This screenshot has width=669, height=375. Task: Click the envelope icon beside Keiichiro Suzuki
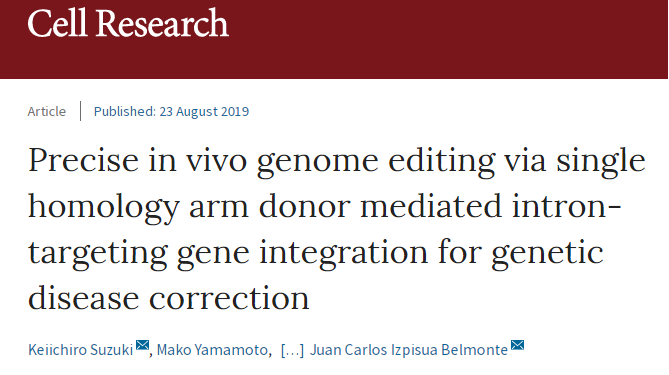[x=142, y=345]
